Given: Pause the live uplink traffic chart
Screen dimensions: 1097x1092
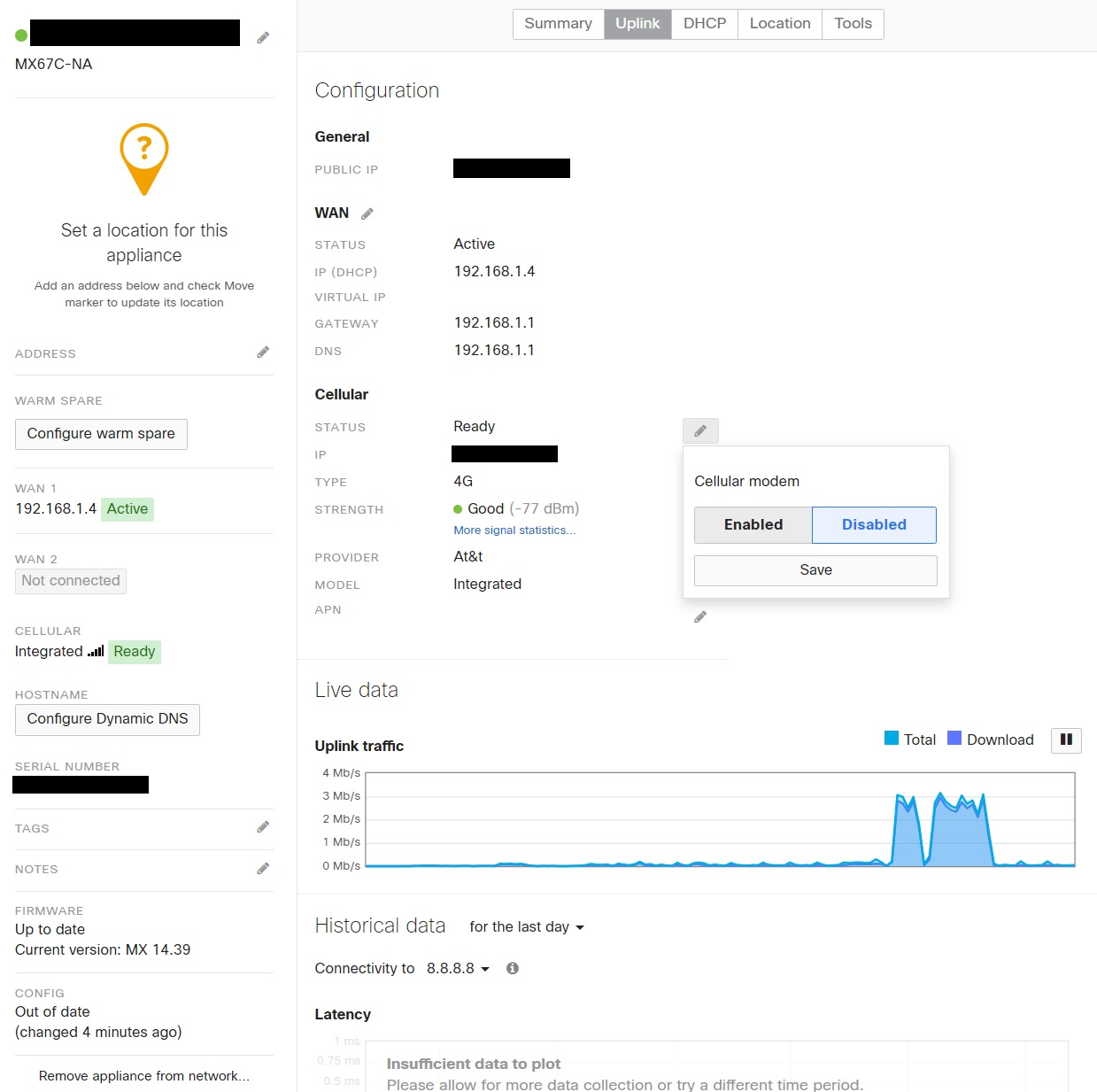Looking at the screenshot, I should click(x=1066, y=740).
